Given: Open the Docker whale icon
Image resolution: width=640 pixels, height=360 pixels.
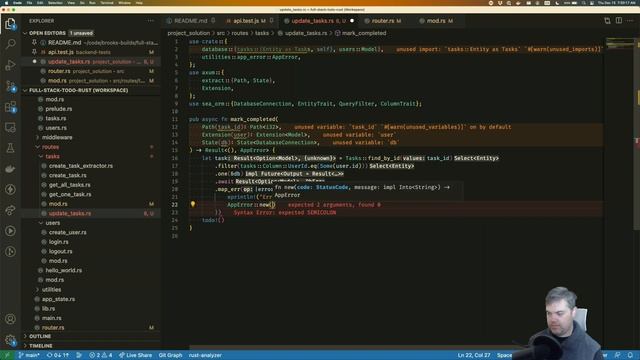Looking at the screenshot, I should [10, 169].
